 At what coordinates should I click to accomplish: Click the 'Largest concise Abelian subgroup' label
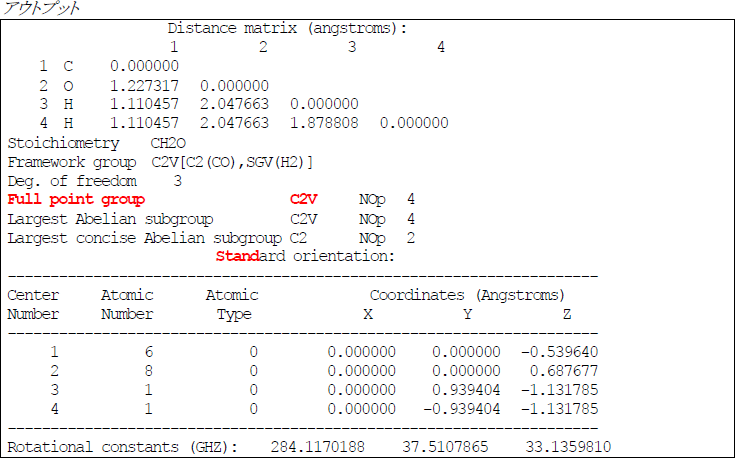(145, 238)
